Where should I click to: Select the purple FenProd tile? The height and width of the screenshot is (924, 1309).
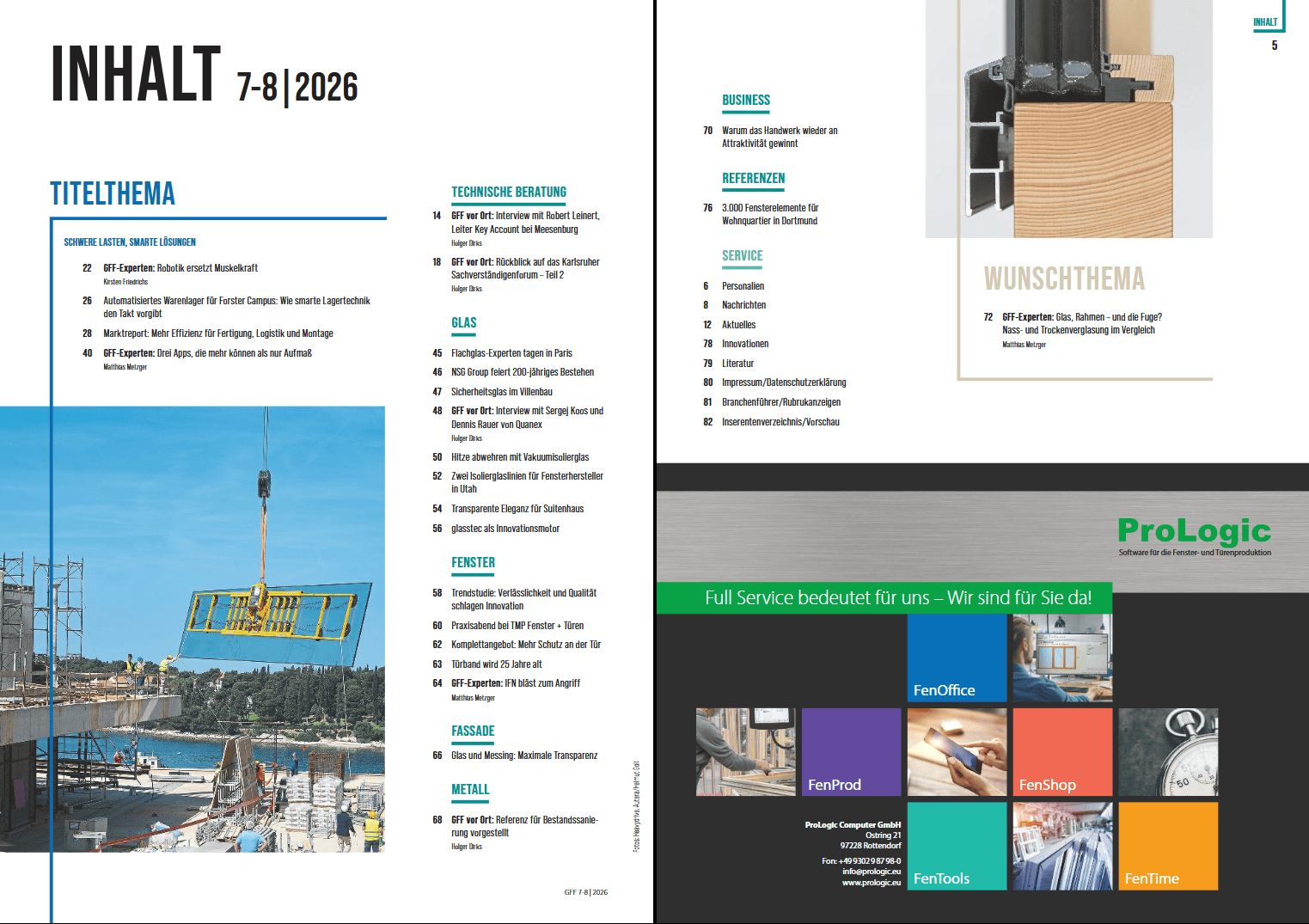point(851,752)
